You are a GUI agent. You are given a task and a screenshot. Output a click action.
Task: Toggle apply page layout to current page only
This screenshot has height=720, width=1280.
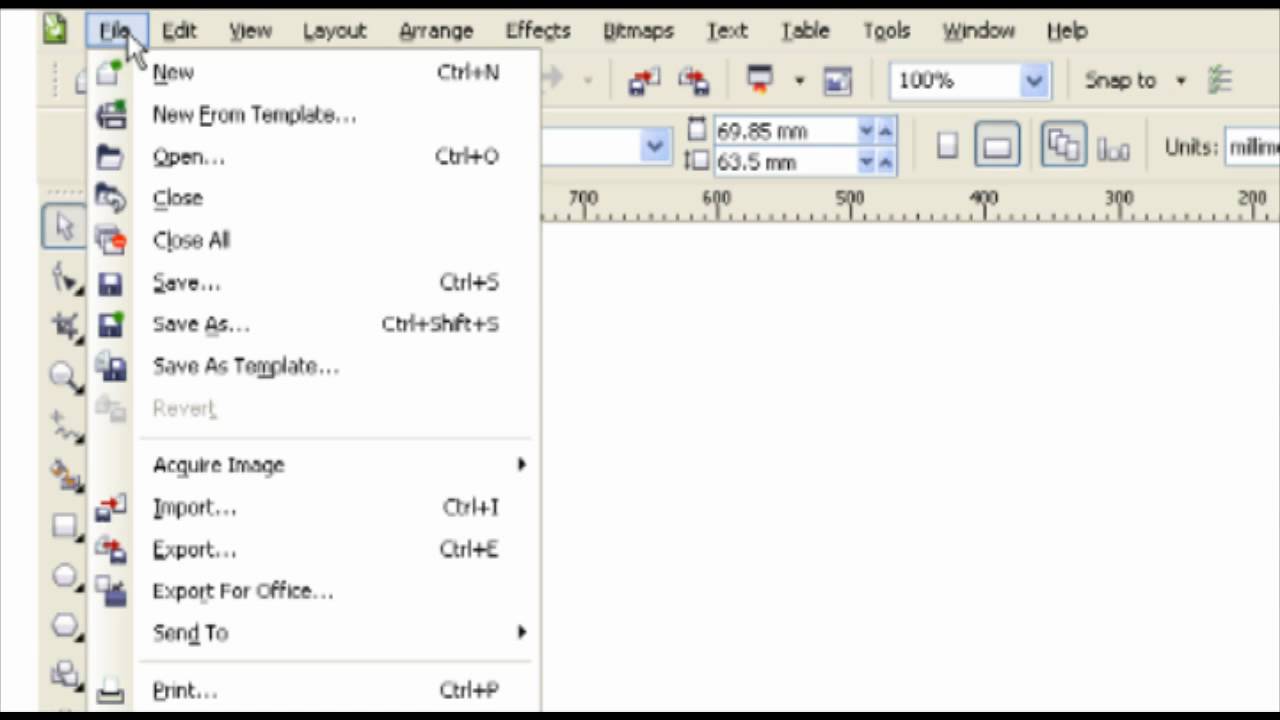1113,149
